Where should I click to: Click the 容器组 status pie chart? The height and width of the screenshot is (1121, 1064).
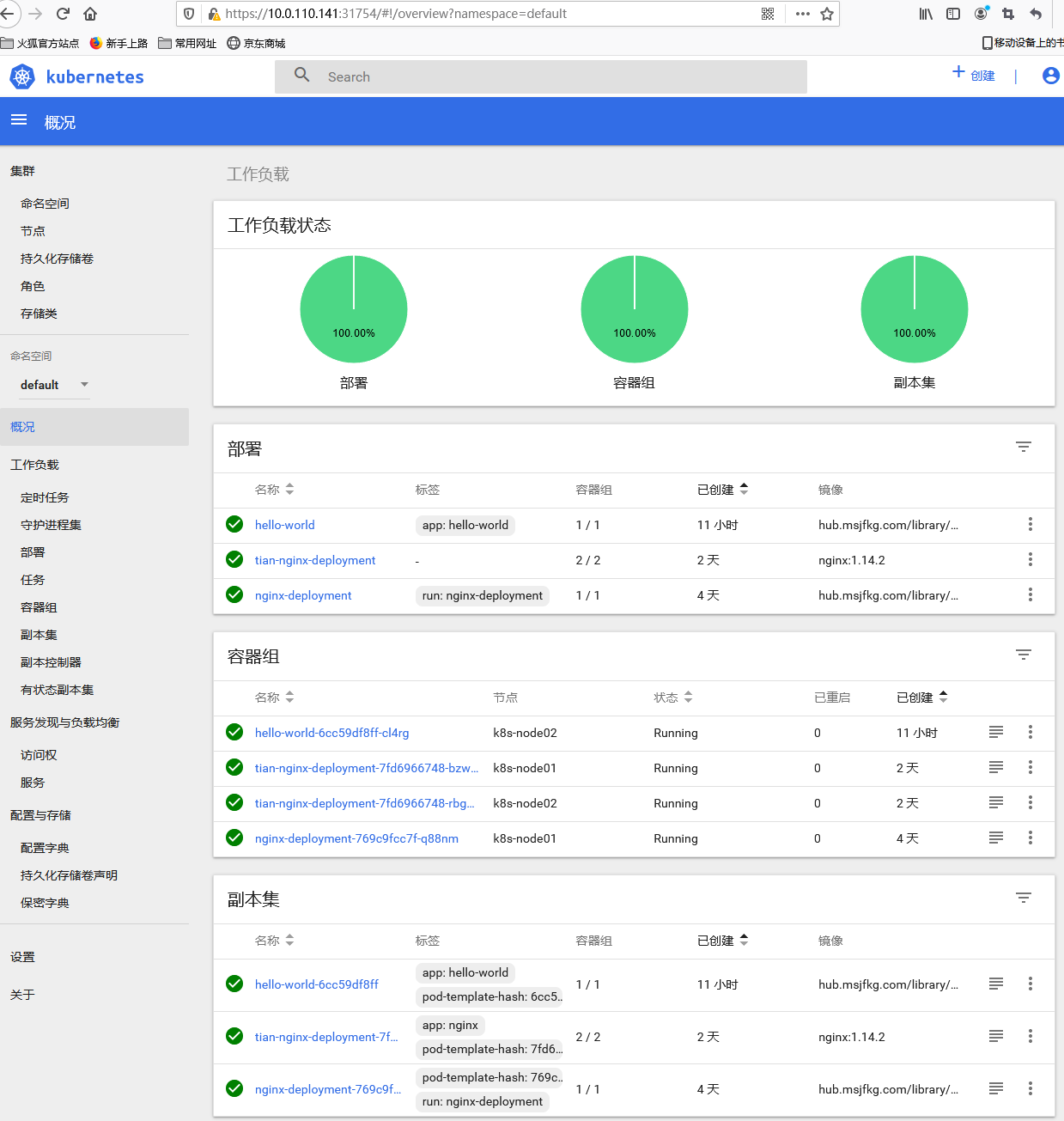pyautogui.click(x=635, y=309)
